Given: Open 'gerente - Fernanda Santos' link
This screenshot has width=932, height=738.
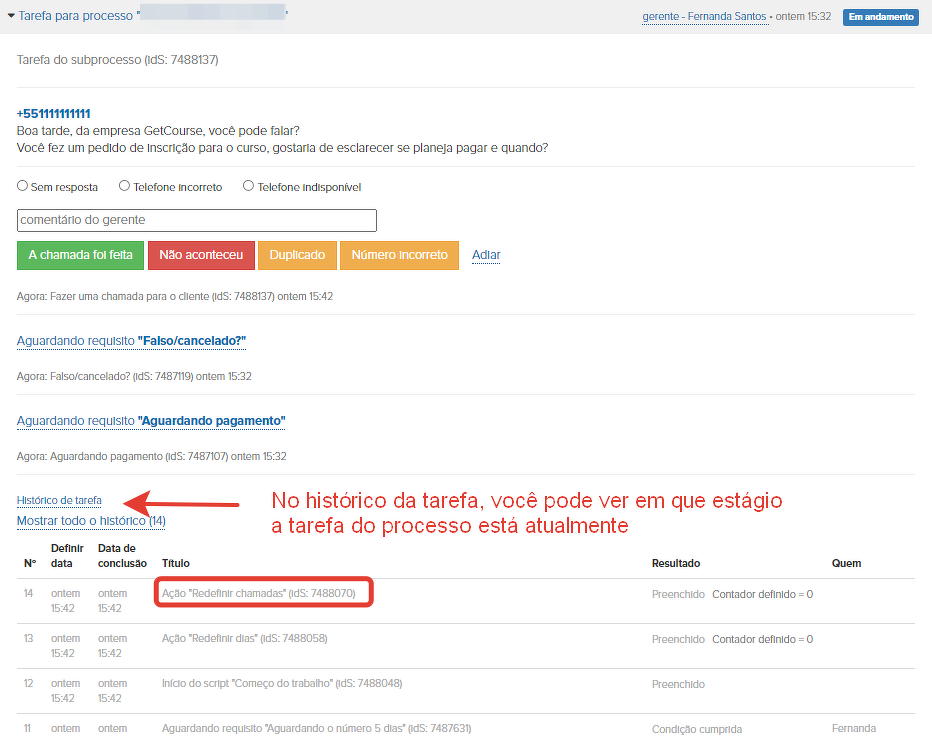Looking at the screenshot, I should click(x=705, y=17).
